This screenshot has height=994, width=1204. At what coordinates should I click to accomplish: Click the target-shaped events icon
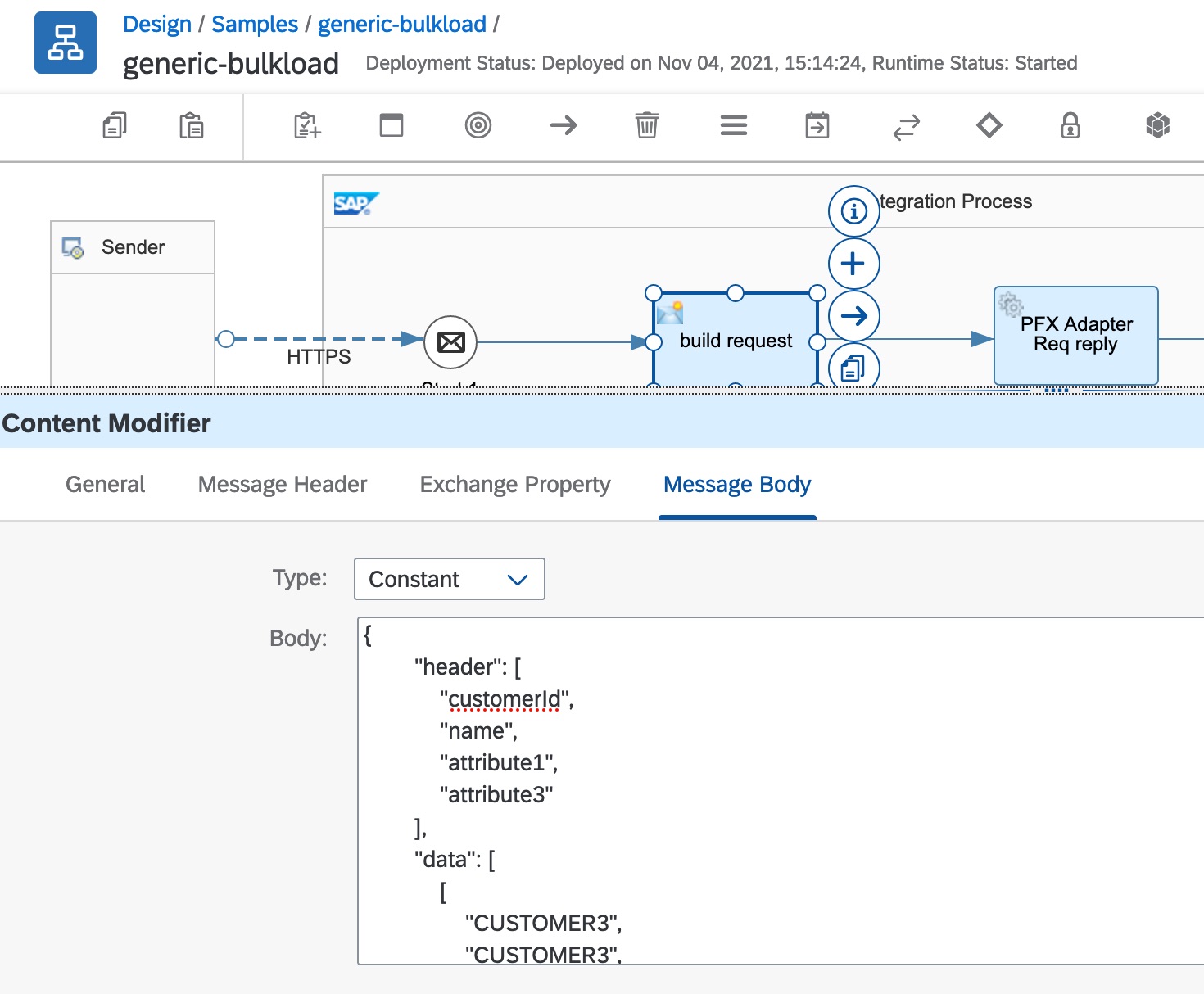pos(478,125)
